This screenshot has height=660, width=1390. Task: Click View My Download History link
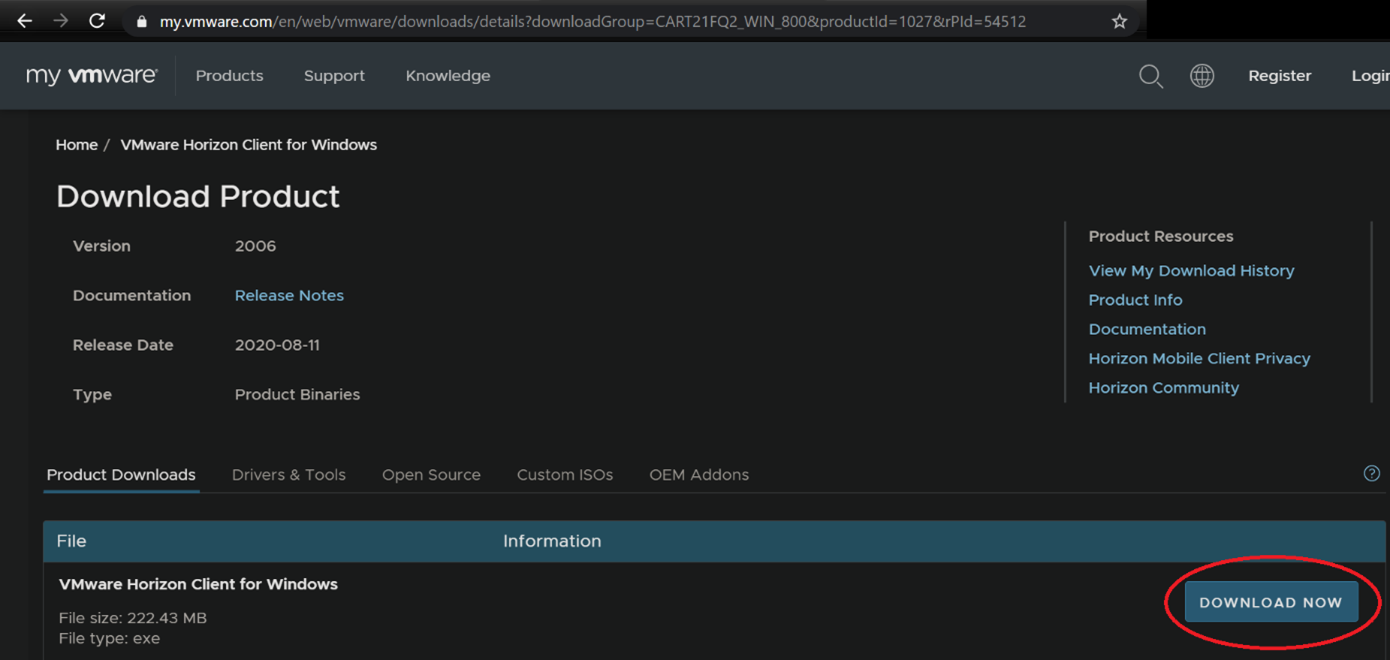tap(1191, 271)
